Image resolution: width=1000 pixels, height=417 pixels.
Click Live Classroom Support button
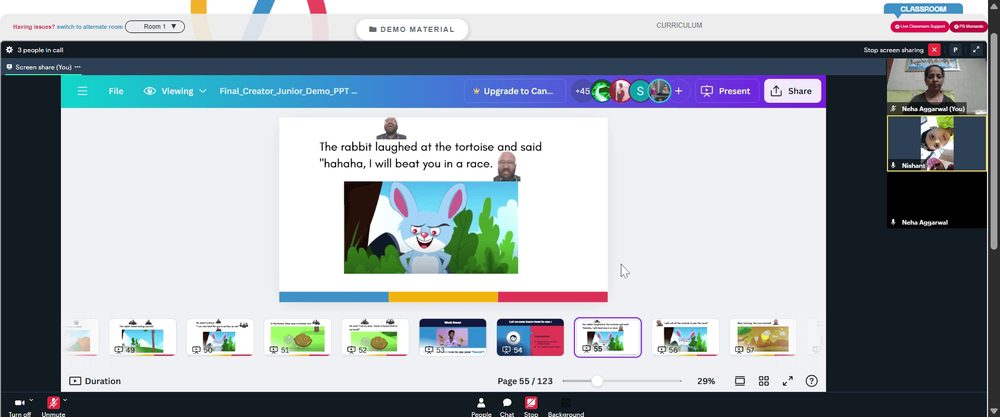pos(920,27)
